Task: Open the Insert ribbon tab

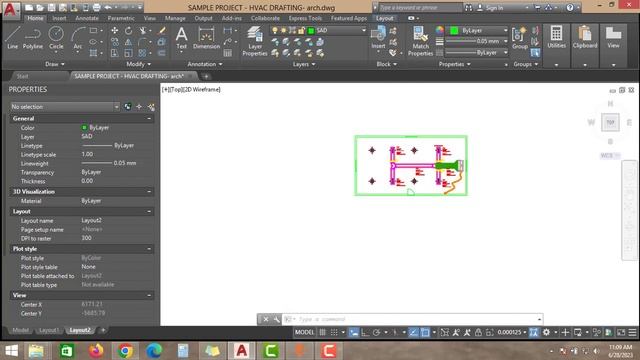Action: point(59,18)
